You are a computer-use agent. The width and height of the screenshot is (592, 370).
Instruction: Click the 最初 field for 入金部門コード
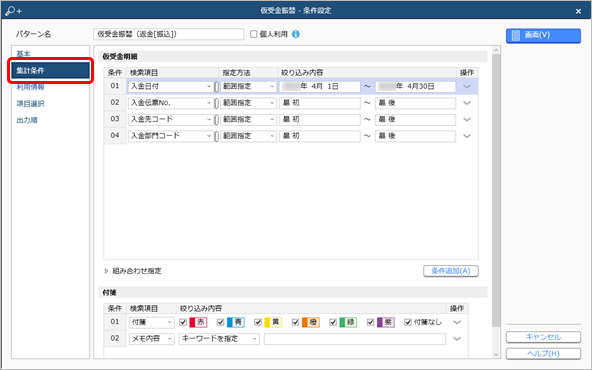tap(320, 136)
